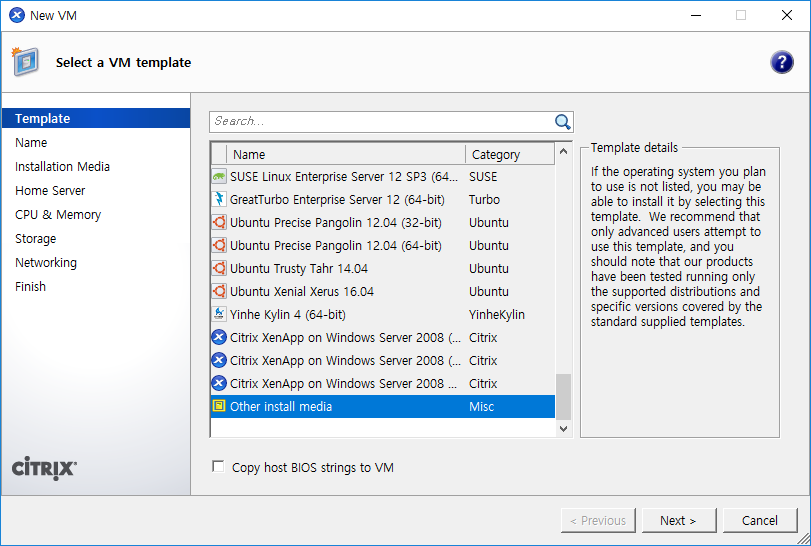This screenshot has width=811, height=546.
Task: Click the Ubuntu Trusty Tahr icon
Action: [219, 268]
